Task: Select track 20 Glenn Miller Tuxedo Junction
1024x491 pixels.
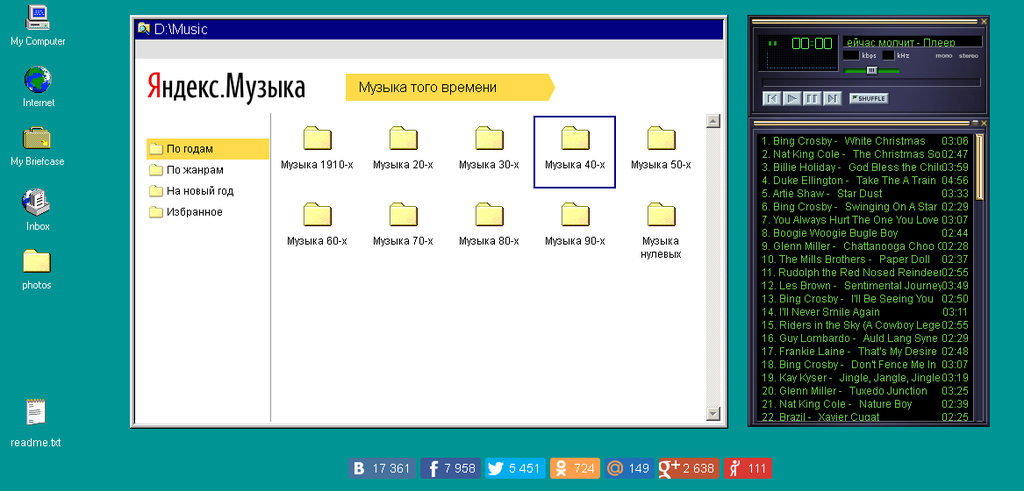Action: click(865, 390)
